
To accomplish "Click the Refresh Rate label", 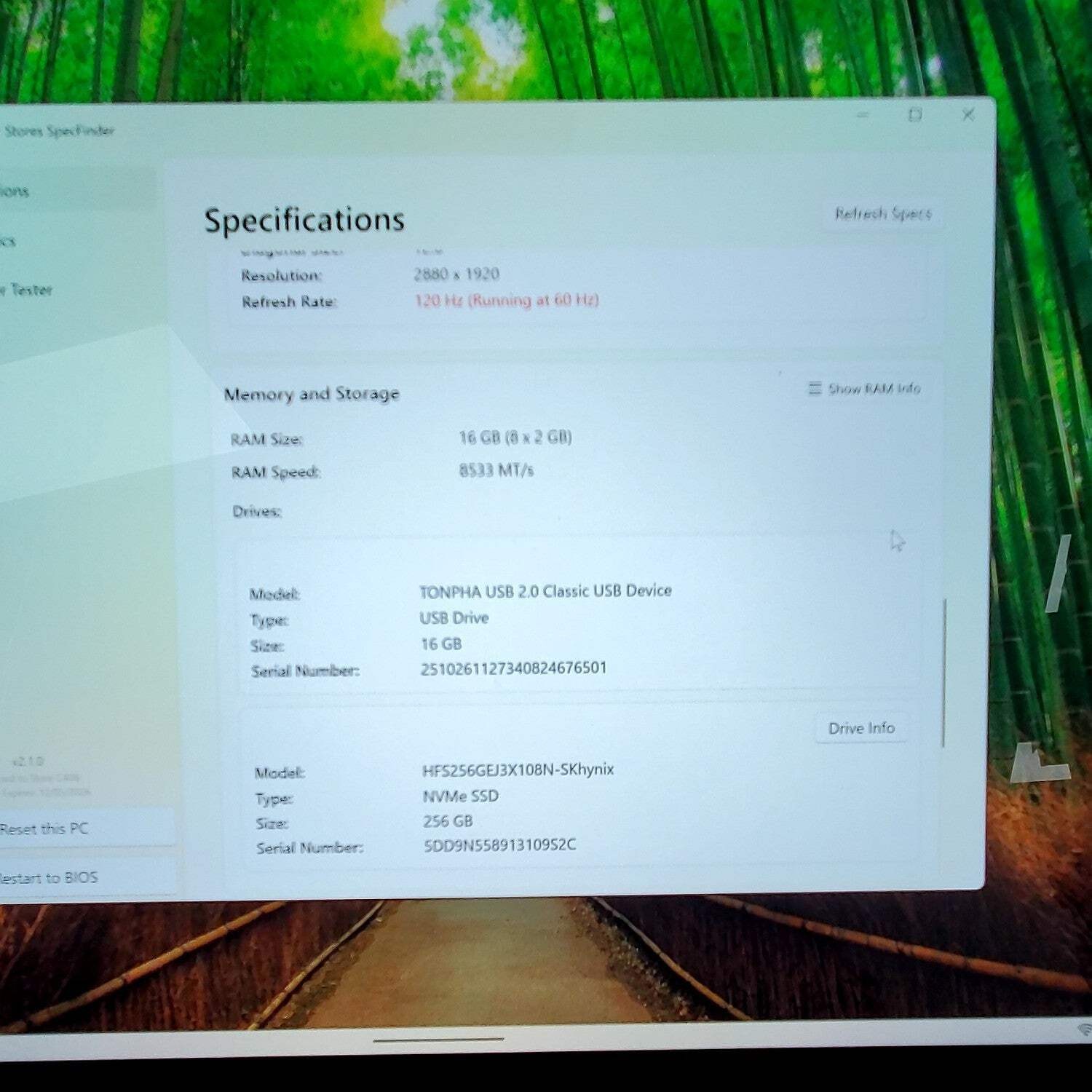I will click(x=289, y=301).
